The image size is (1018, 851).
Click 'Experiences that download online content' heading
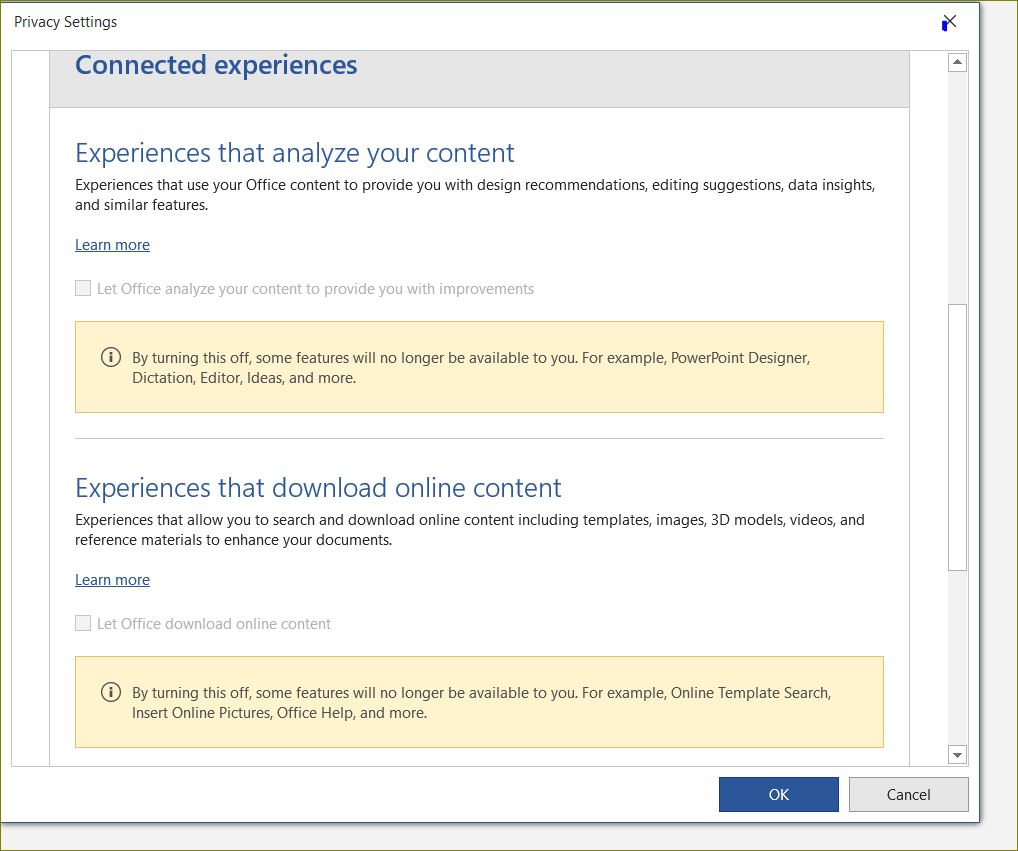318,488
